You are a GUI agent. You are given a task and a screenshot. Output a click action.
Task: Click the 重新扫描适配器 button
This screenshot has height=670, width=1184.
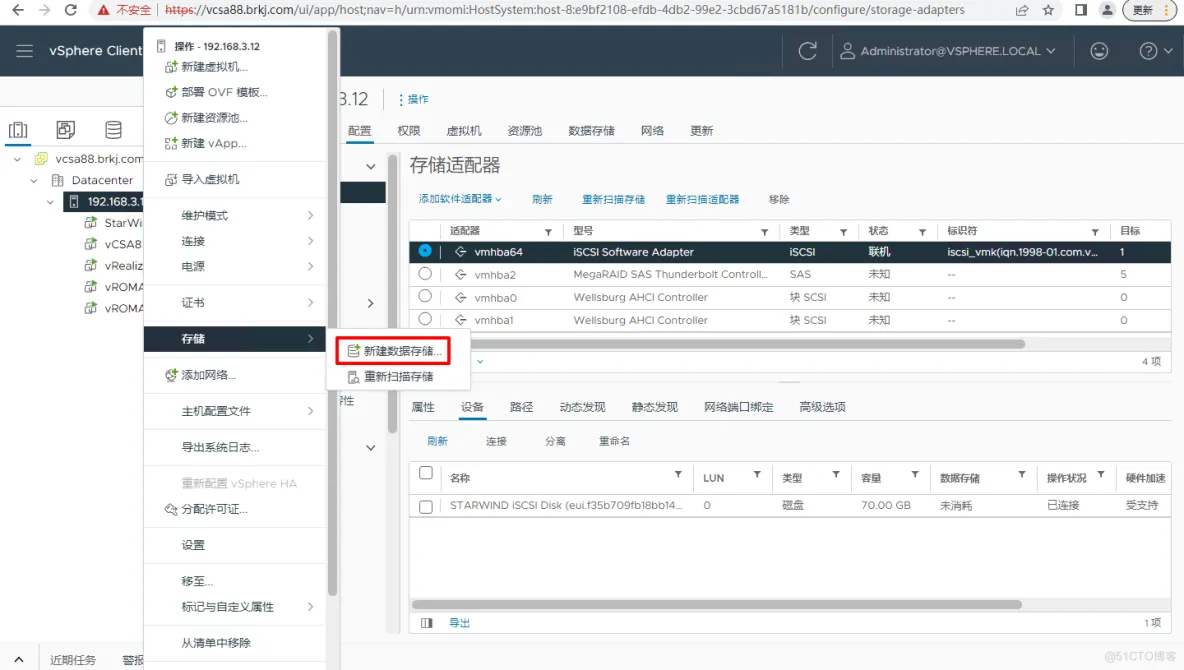point(702,199)
